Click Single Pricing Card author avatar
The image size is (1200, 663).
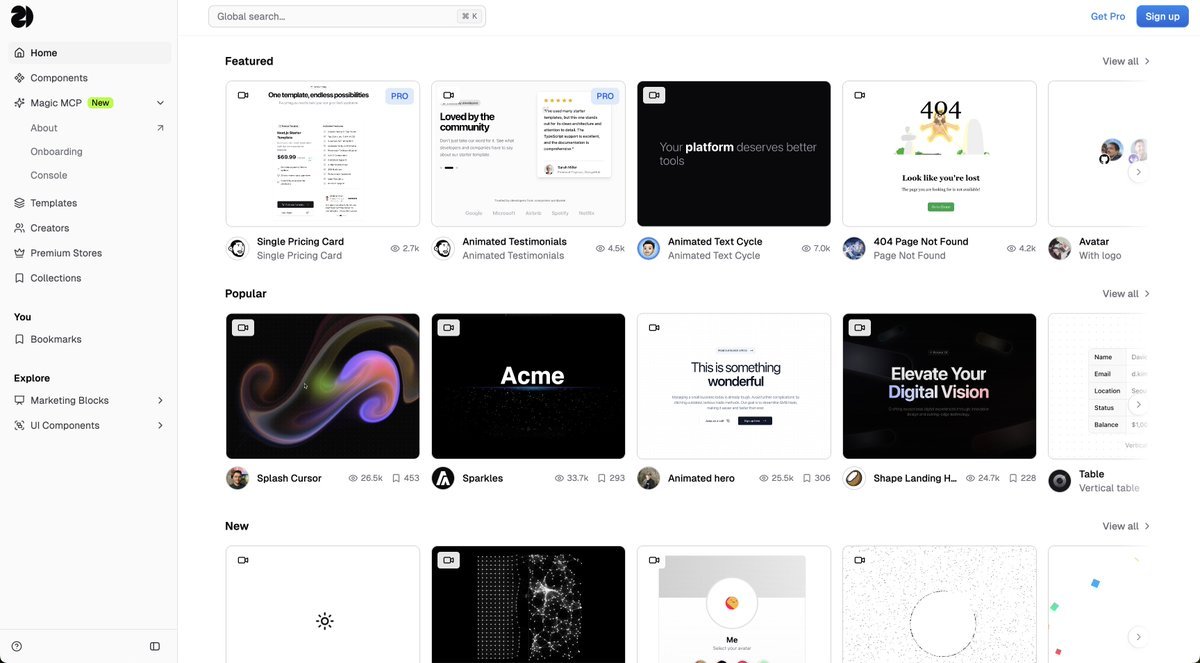pyautogui.click(x=237, y=248)
